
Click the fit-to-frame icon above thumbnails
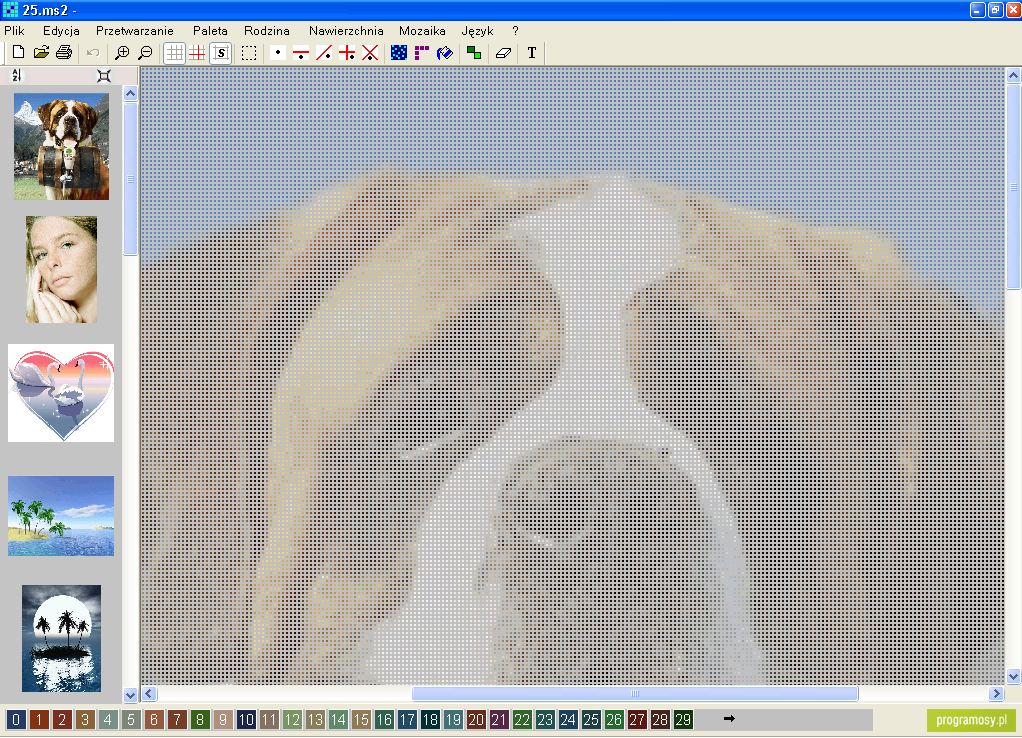point(104,76)
